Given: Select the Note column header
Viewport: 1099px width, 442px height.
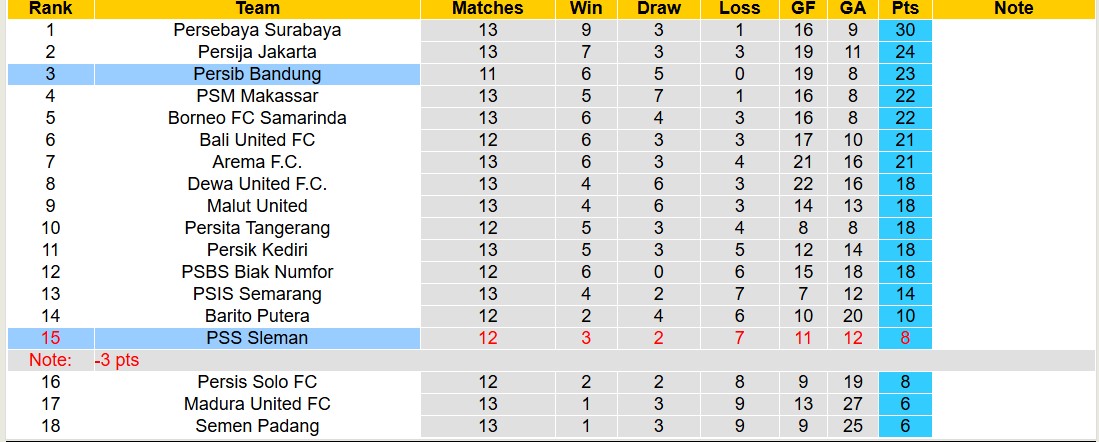Looking at the screenshot, I should pyautogui.click(x=1014, y=8).
